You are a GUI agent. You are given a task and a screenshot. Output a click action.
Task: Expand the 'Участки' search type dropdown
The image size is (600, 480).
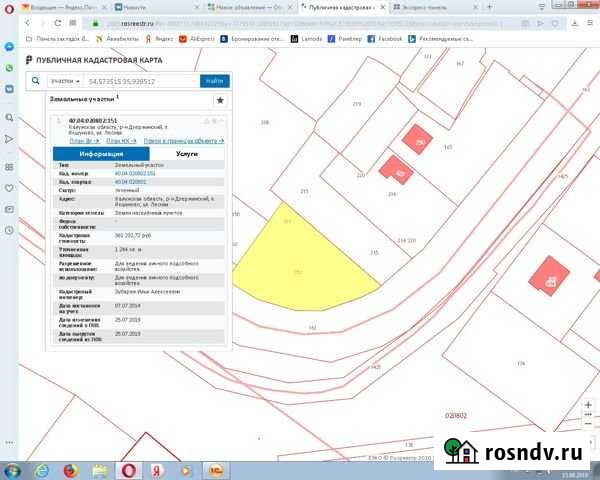click(x=64, y=81)
